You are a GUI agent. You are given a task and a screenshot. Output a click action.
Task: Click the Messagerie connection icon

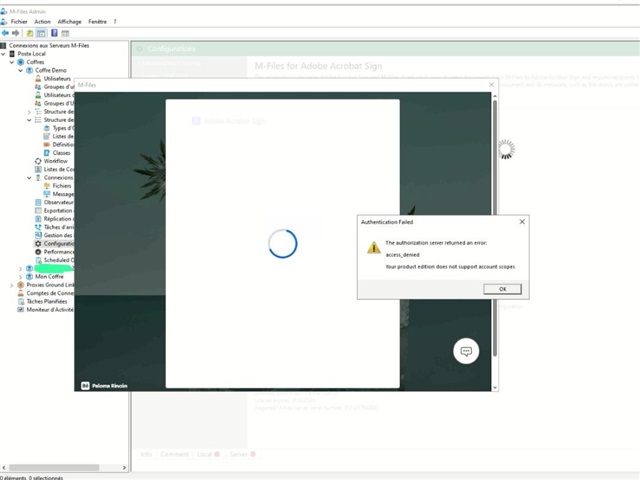click(47, 194)
